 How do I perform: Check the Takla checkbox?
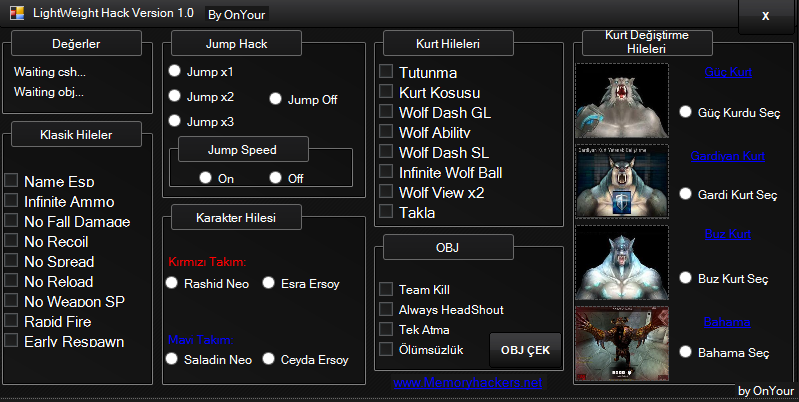click(x=386, y=211)
